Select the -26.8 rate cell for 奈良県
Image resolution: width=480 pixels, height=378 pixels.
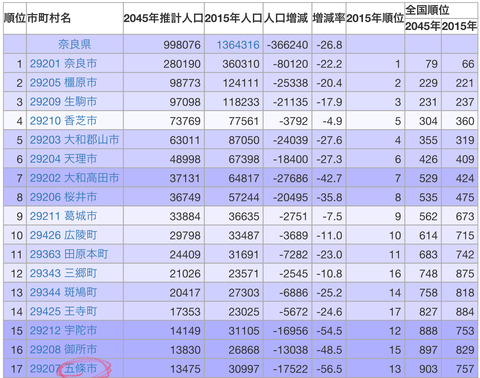pos(329,45)
